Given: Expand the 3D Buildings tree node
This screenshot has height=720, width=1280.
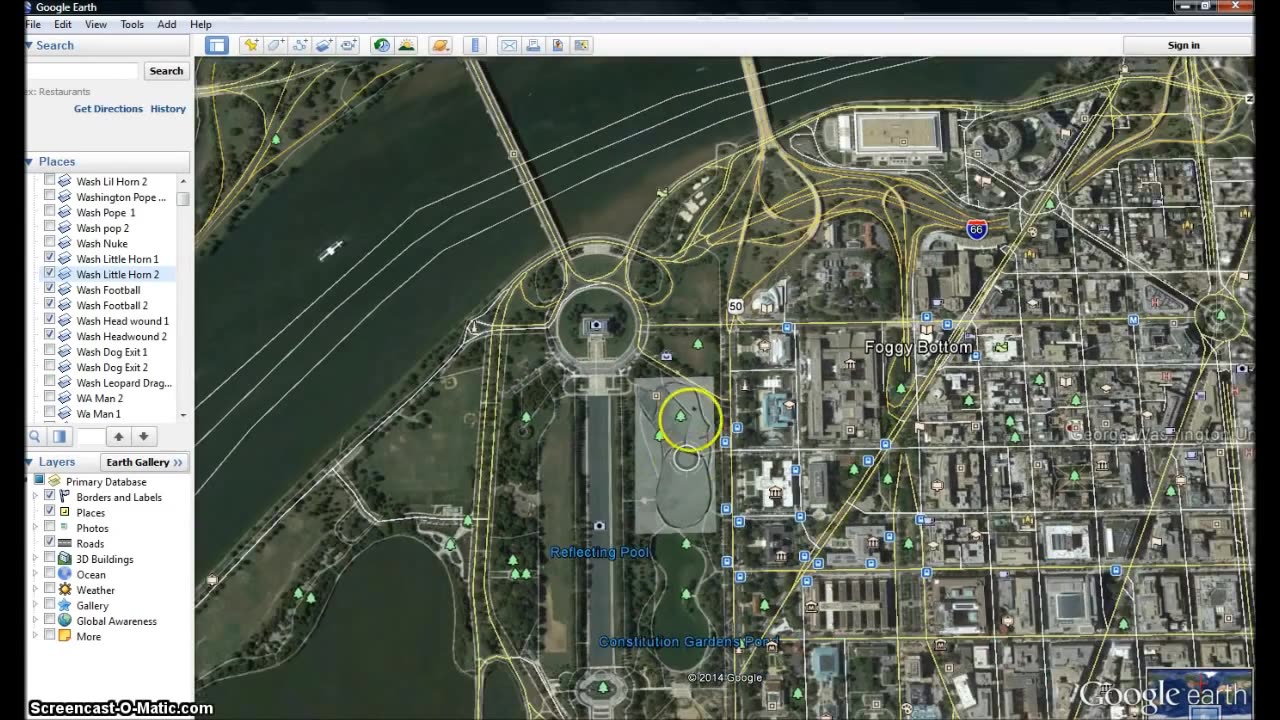Looking at the screenshot, I should pos(36,559).
